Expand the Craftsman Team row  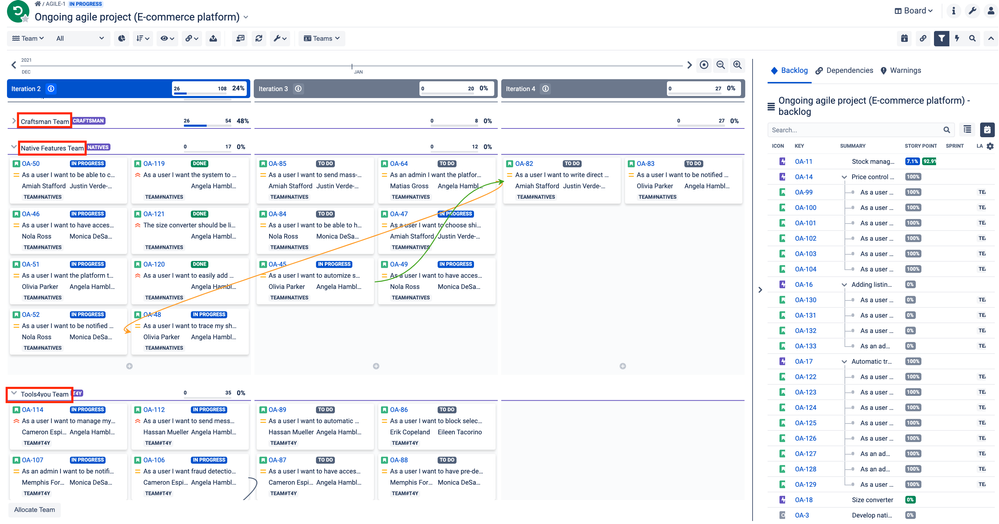pyautogui.click(x=13, y=120)
